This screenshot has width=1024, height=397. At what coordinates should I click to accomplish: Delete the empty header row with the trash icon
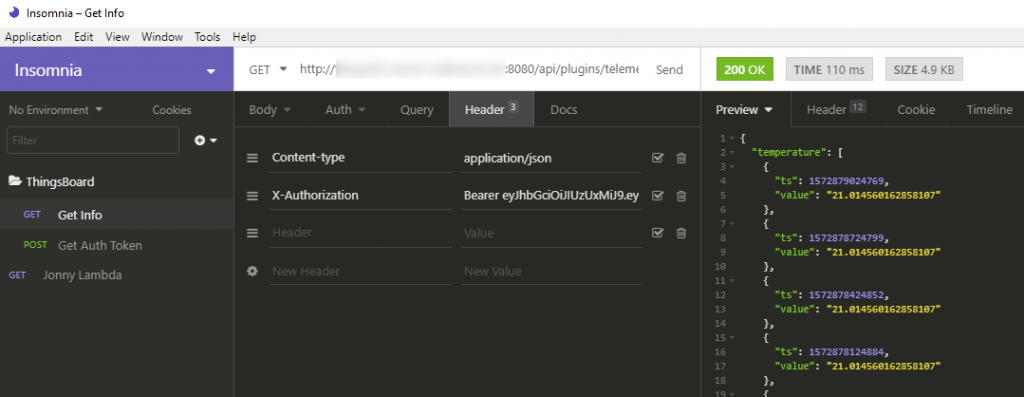click(x=681, y=232)
